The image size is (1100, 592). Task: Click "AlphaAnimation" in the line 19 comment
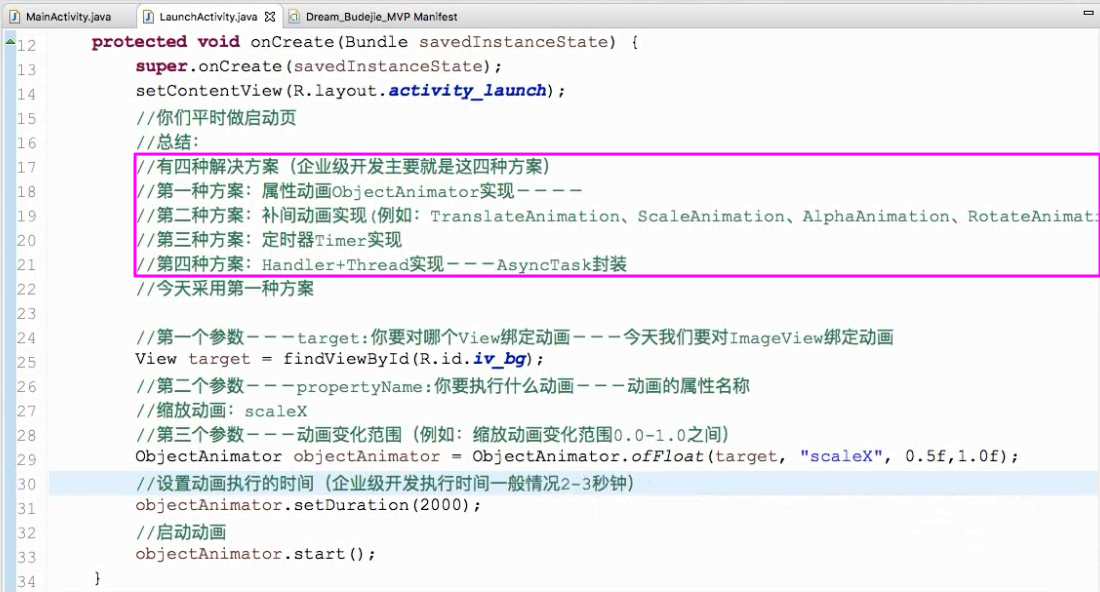(x=876, y=216)
